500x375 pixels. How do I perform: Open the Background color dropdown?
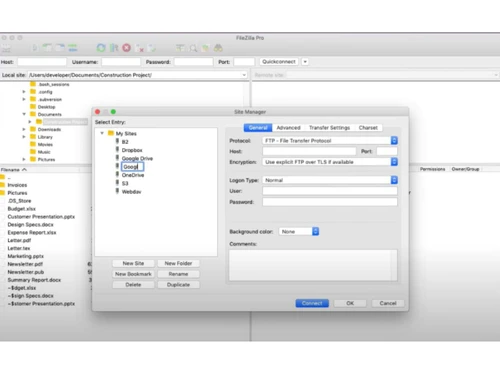pos(299,231)
